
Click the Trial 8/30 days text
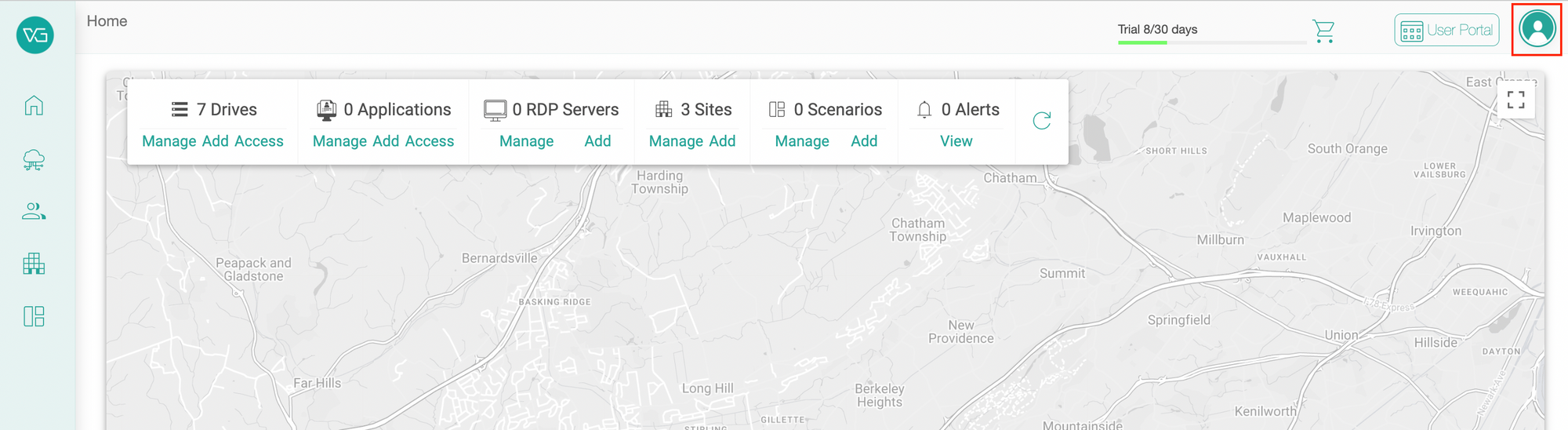coord(1158,29)
